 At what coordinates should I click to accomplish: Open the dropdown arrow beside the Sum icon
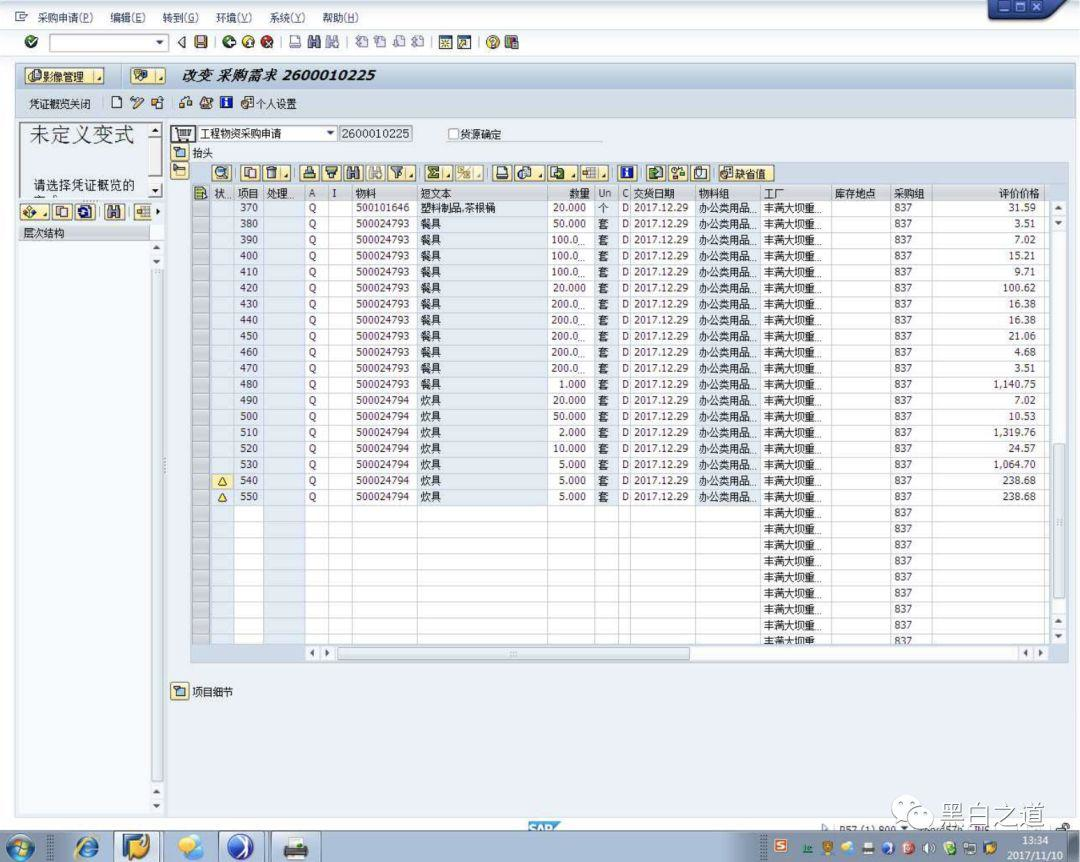click(448, 174)
